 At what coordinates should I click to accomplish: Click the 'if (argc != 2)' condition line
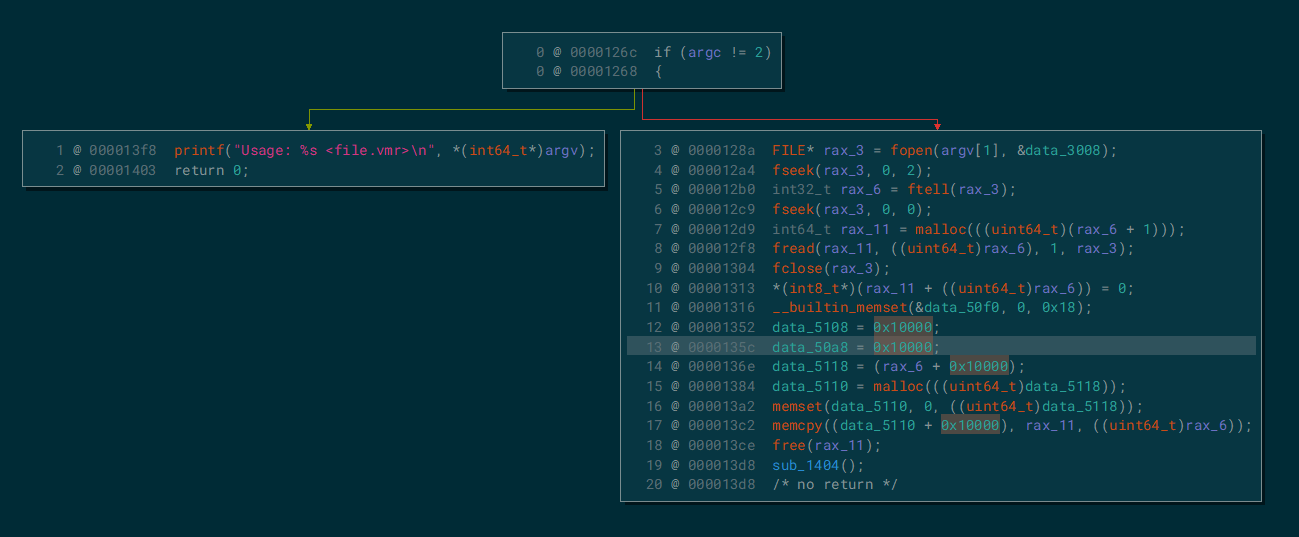[713, 52]
